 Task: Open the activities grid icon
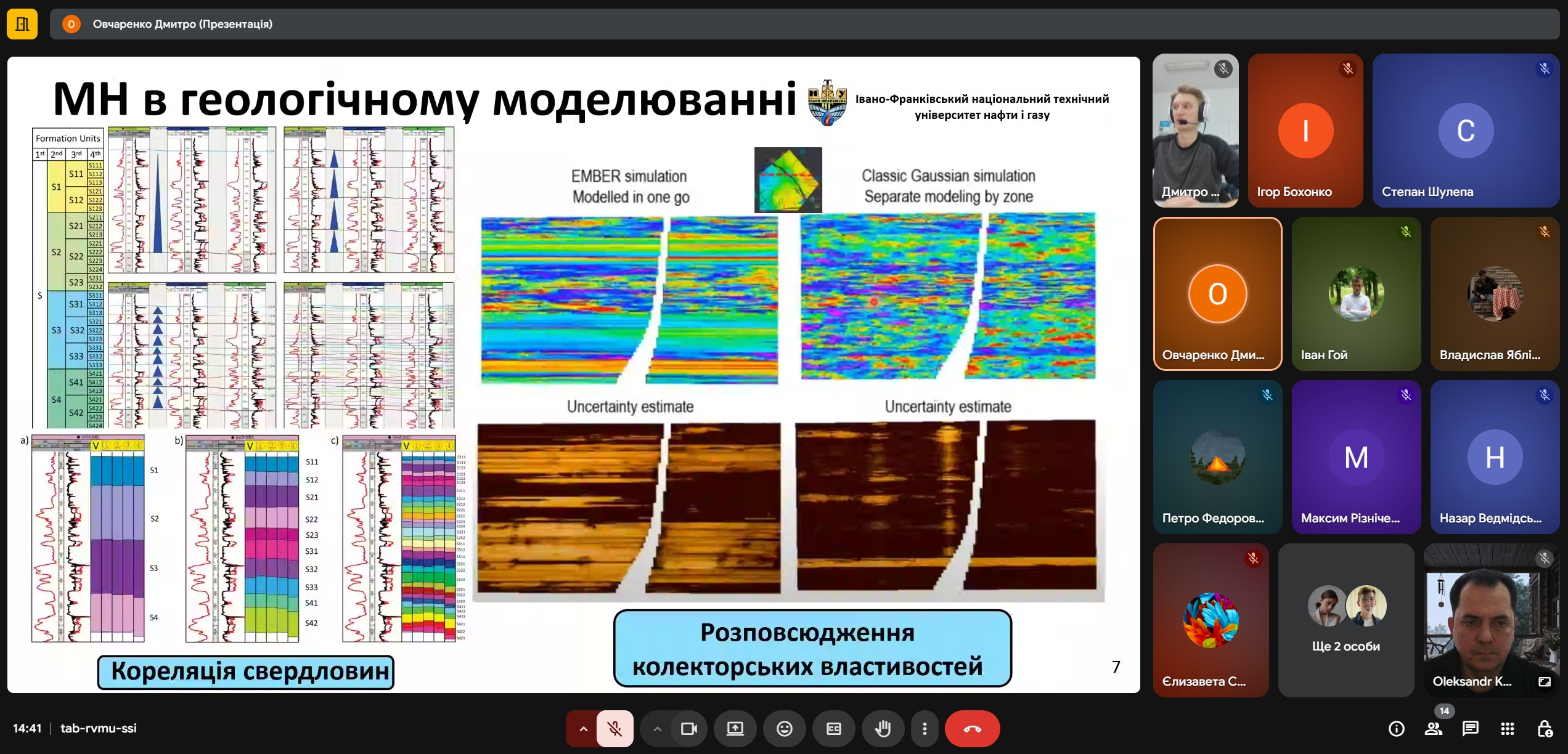tap(1507, 729)
